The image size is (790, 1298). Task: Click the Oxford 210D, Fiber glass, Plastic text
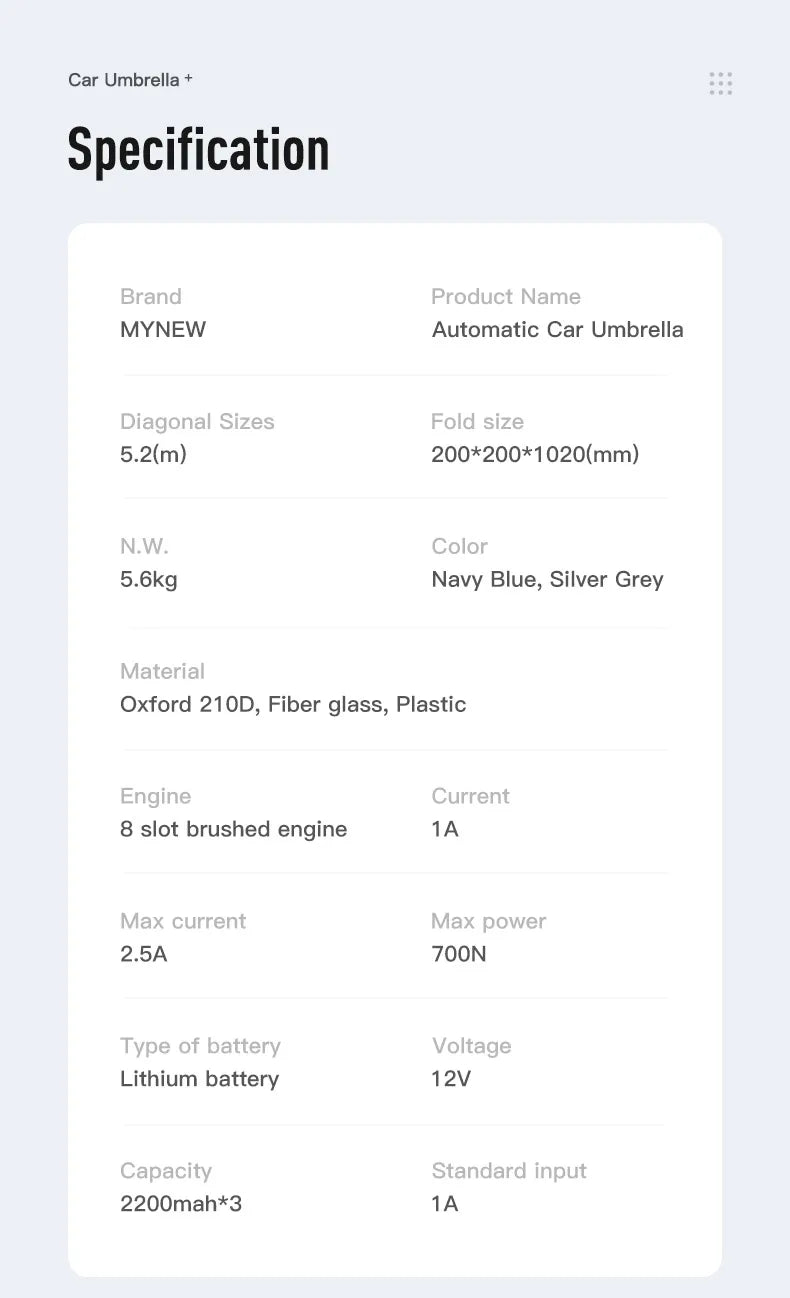coord(293,705)
